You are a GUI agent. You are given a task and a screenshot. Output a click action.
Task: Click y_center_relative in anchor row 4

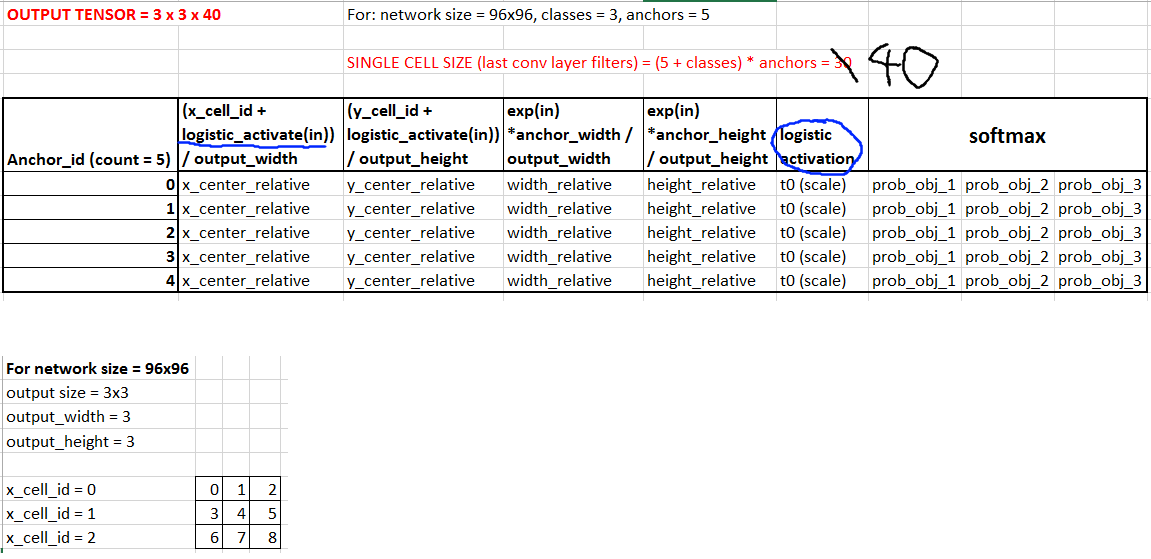[x=423, y=281]
